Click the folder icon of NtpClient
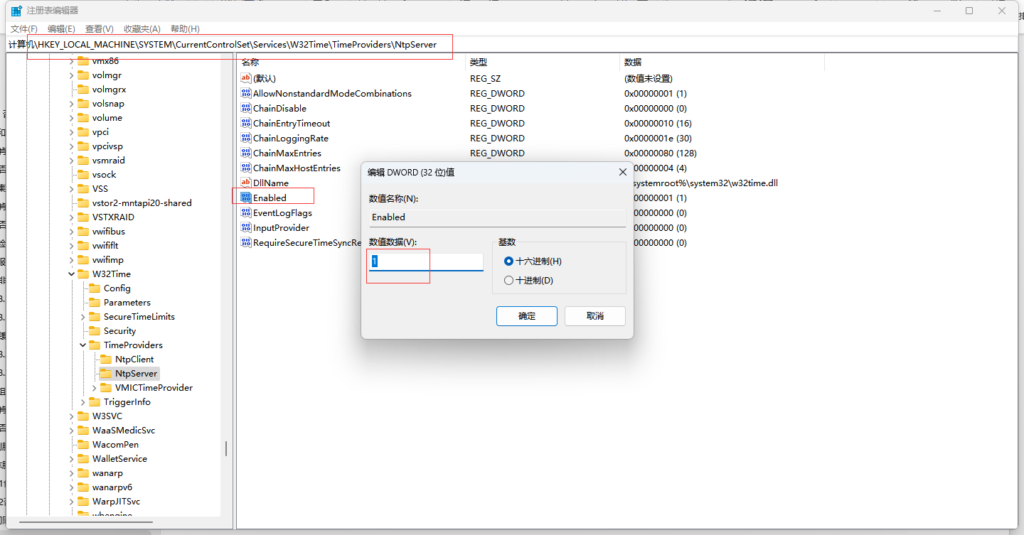The height and width of the screenshot is (535, 1024). click(x=106, y=359)
